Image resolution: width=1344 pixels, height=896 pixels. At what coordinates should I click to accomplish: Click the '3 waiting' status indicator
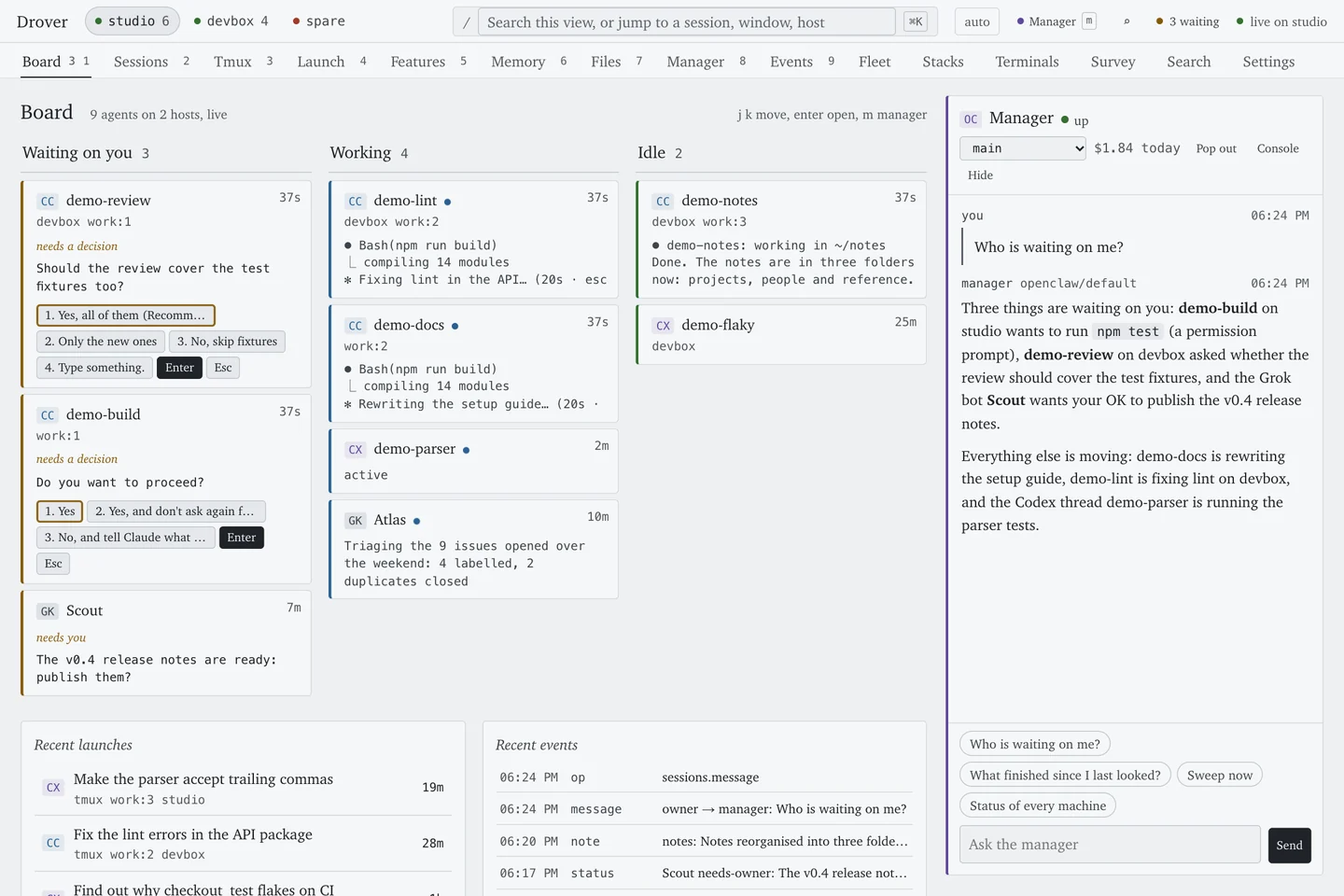coord(1187,21)
